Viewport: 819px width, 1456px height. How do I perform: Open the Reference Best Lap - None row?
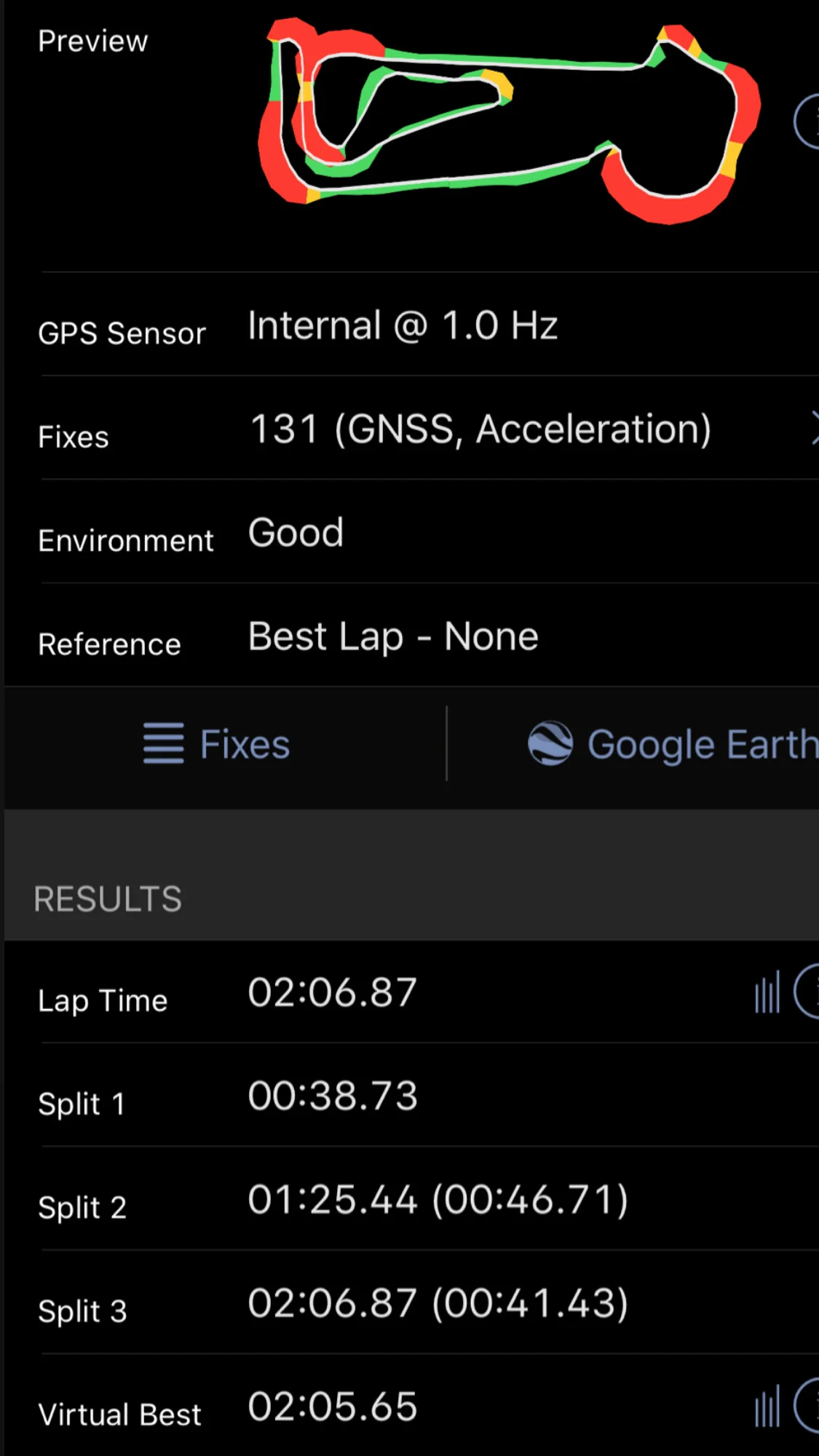(430, 636)
